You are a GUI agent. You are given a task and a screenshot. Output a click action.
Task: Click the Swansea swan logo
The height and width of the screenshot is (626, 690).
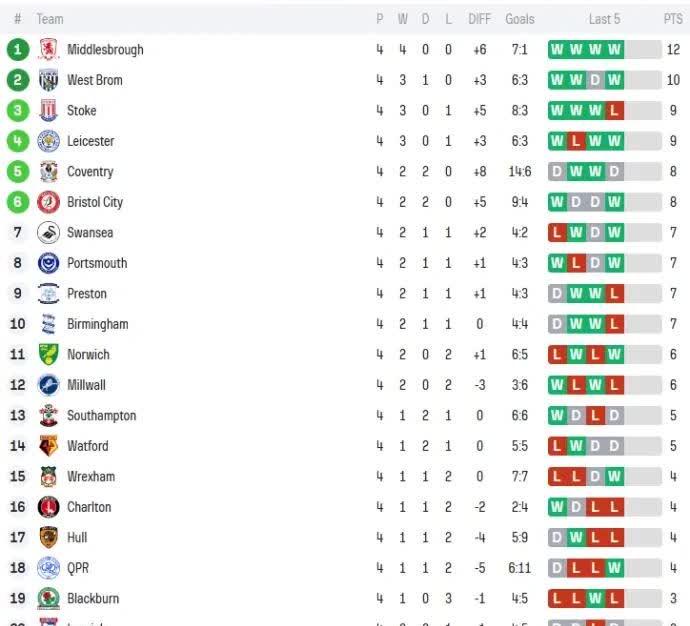pos(48,233)
